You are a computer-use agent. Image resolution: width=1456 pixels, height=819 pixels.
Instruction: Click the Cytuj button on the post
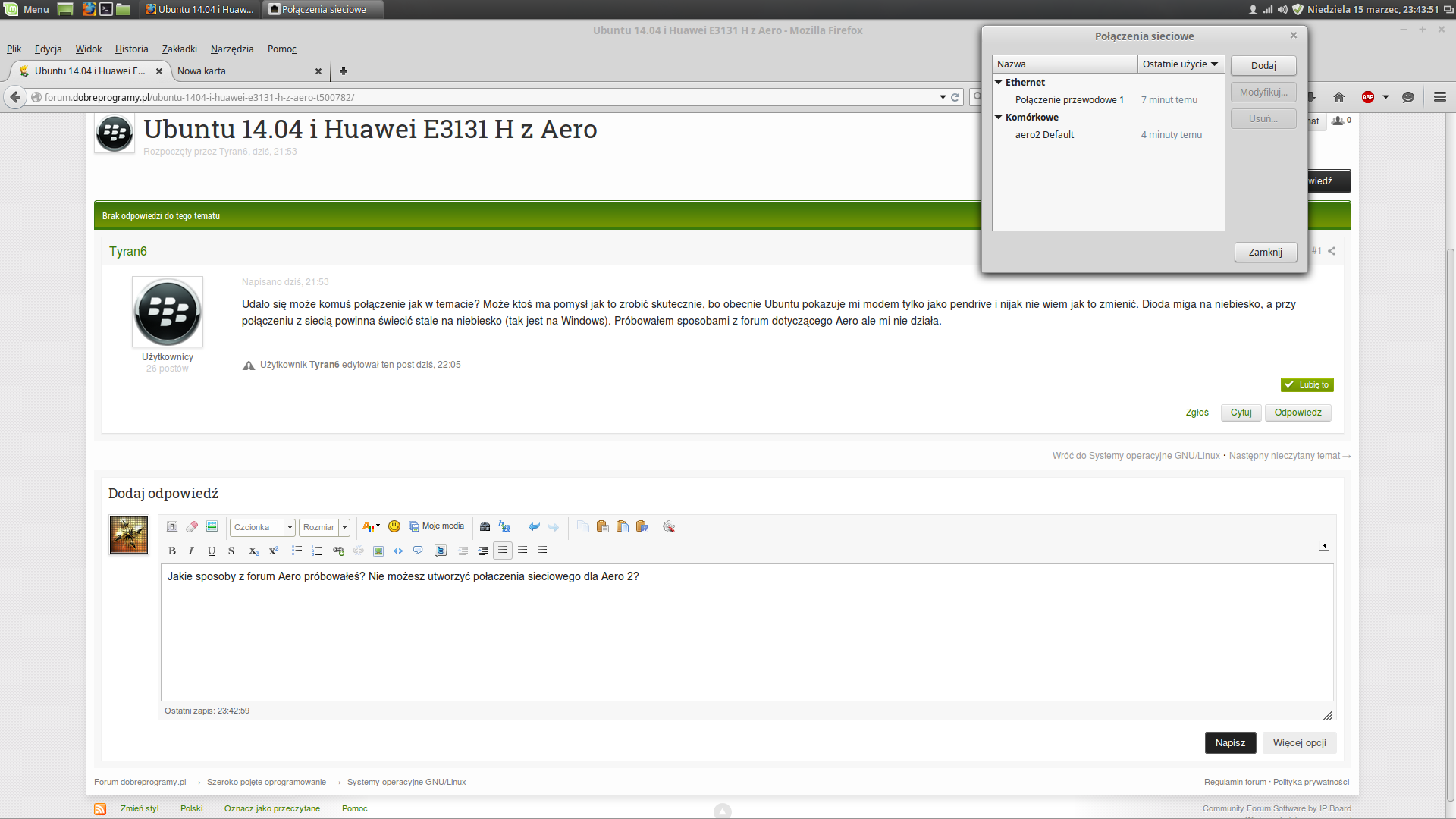(x=1241, y=413)
